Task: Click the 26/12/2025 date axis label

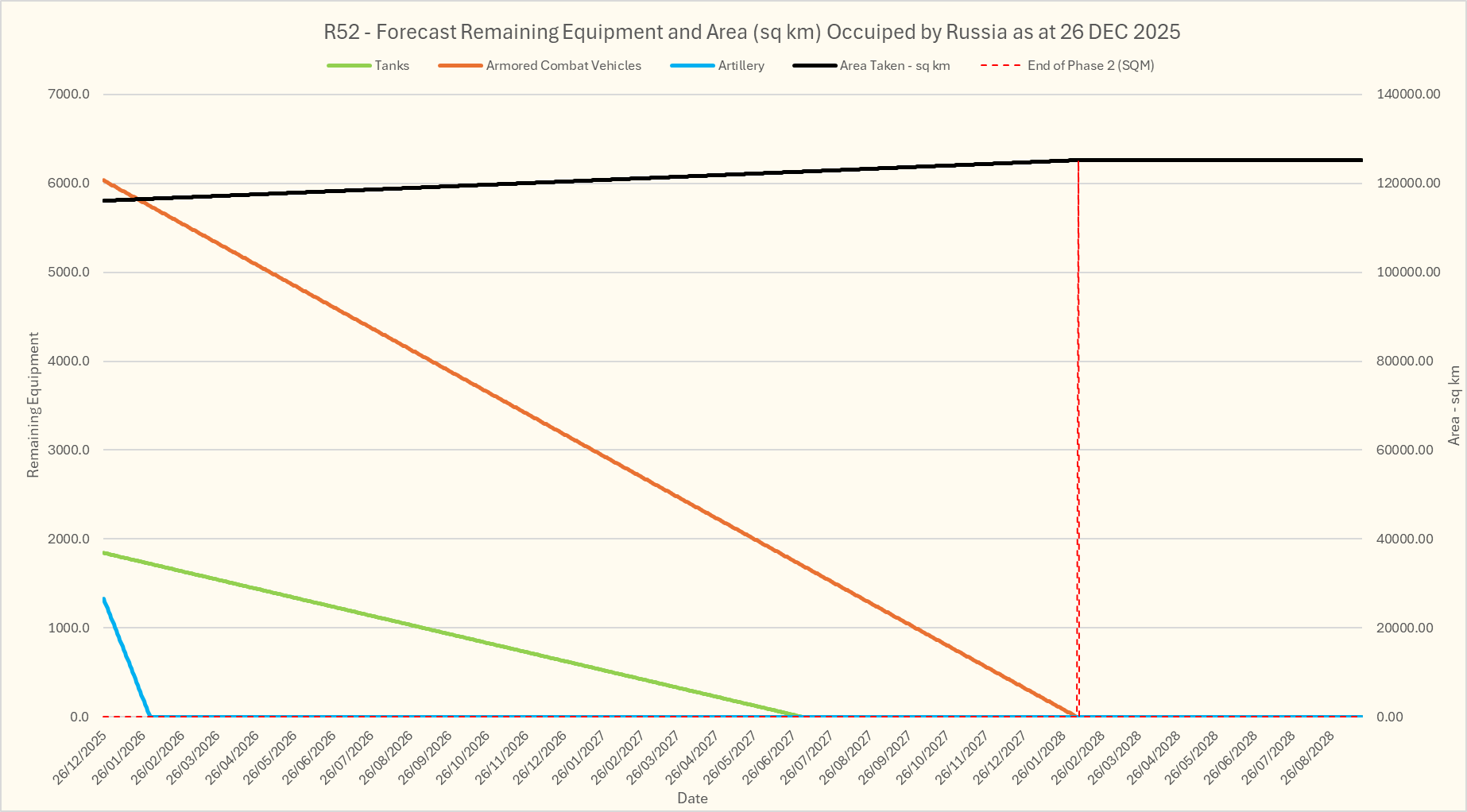Action: coord(81,758)
